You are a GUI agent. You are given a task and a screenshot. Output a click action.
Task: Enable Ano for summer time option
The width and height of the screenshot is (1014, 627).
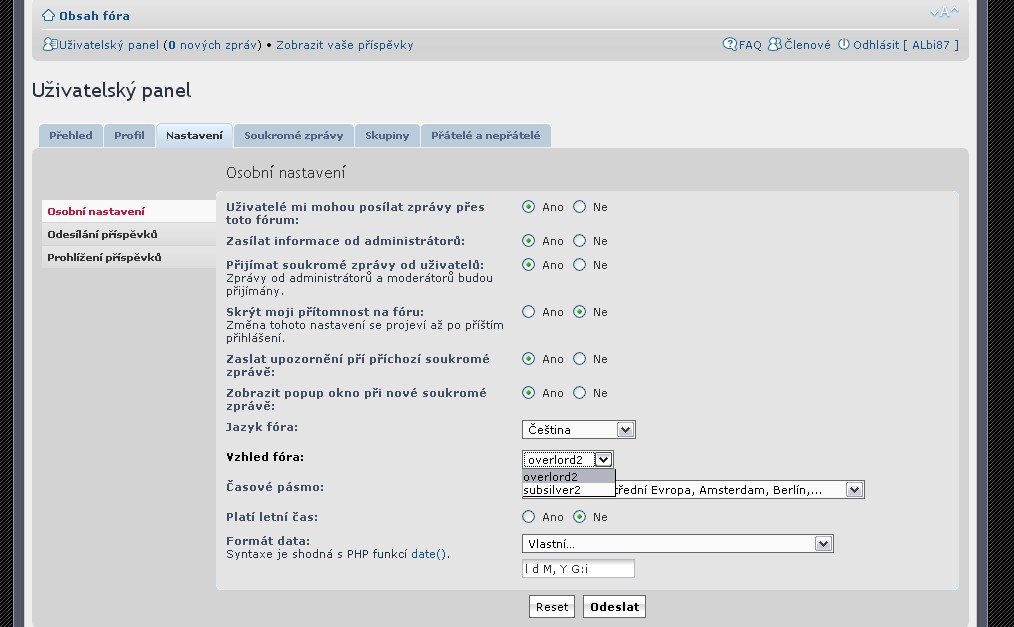coord(529,517)
